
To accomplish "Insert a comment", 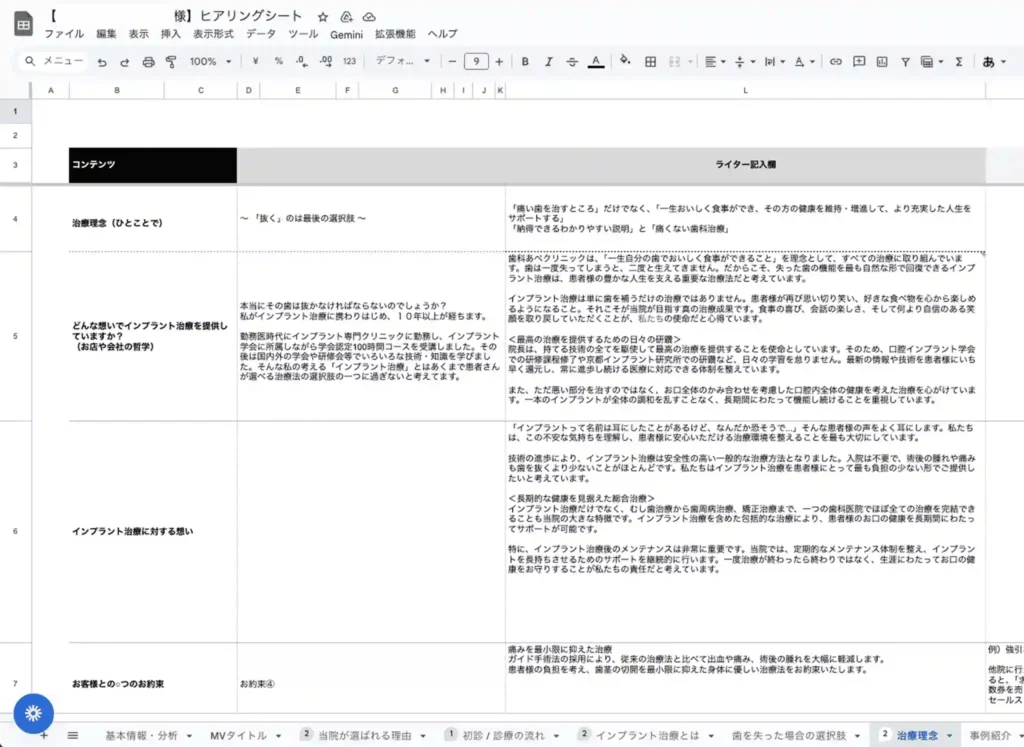I will coord(859,61).
